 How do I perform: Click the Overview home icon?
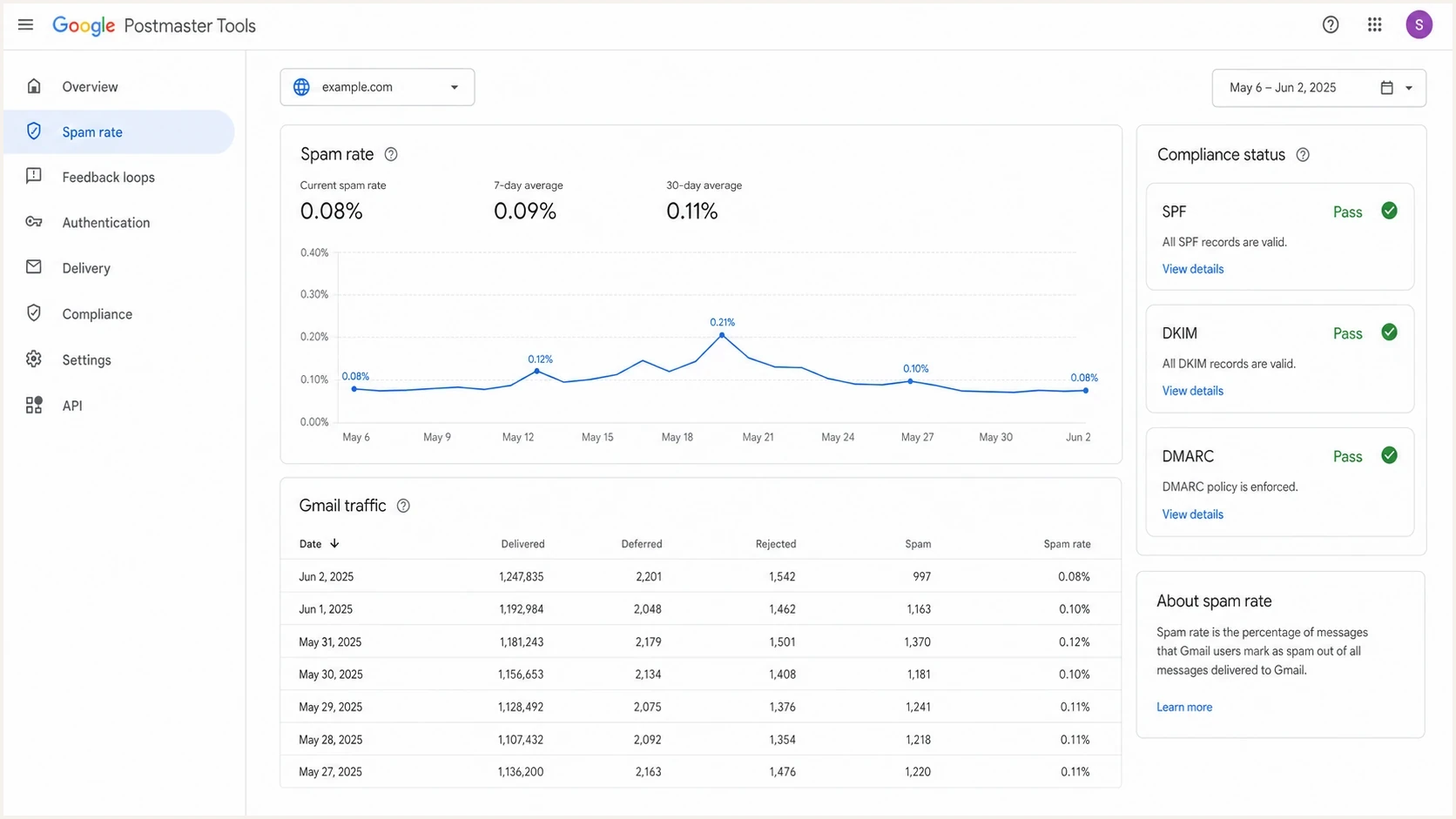click(x=34, y=86)
